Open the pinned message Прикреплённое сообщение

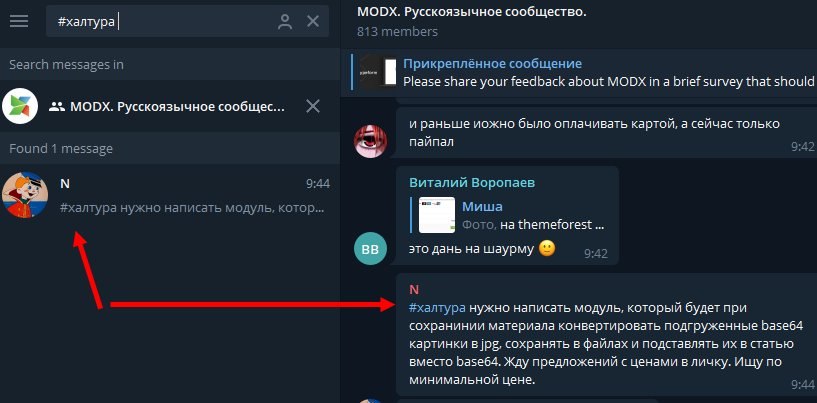click(584, 72)
